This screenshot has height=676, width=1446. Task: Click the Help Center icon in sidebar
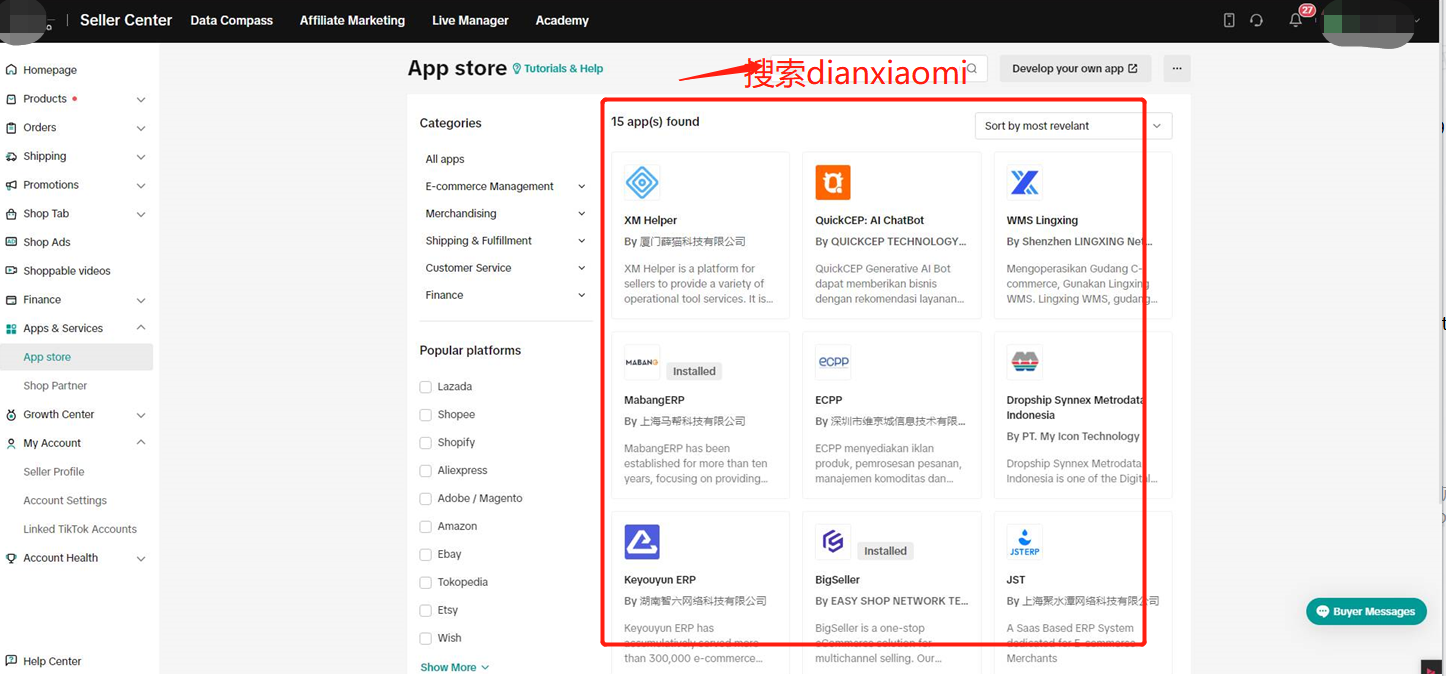(11, 661)
